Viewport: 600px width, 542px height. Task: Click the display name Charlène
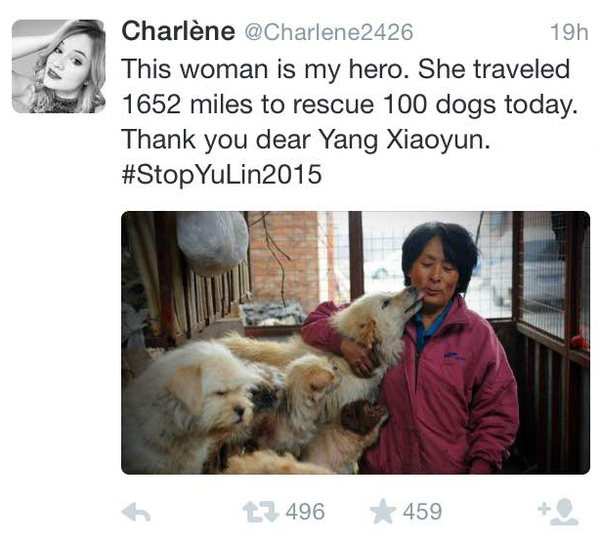tap(178, 31)
